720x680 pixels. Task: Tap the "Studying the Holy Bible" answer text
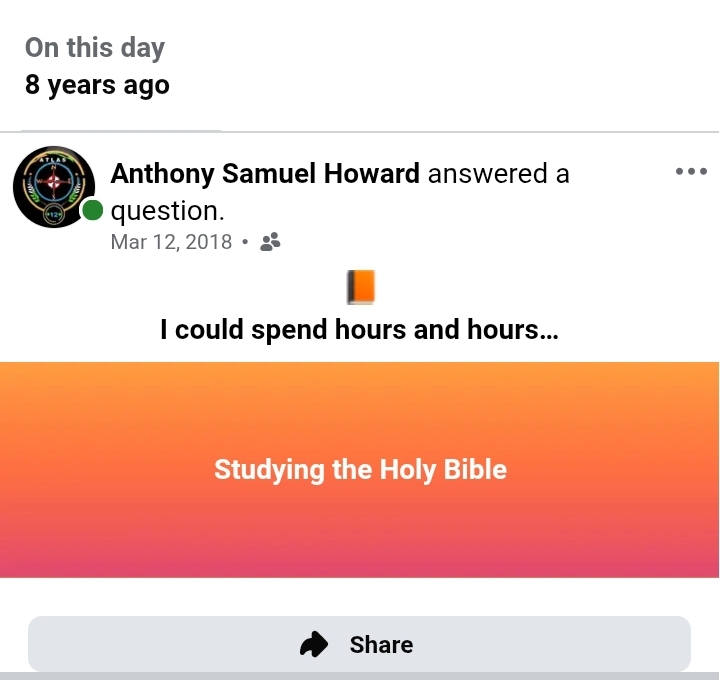tap(360, 470)
